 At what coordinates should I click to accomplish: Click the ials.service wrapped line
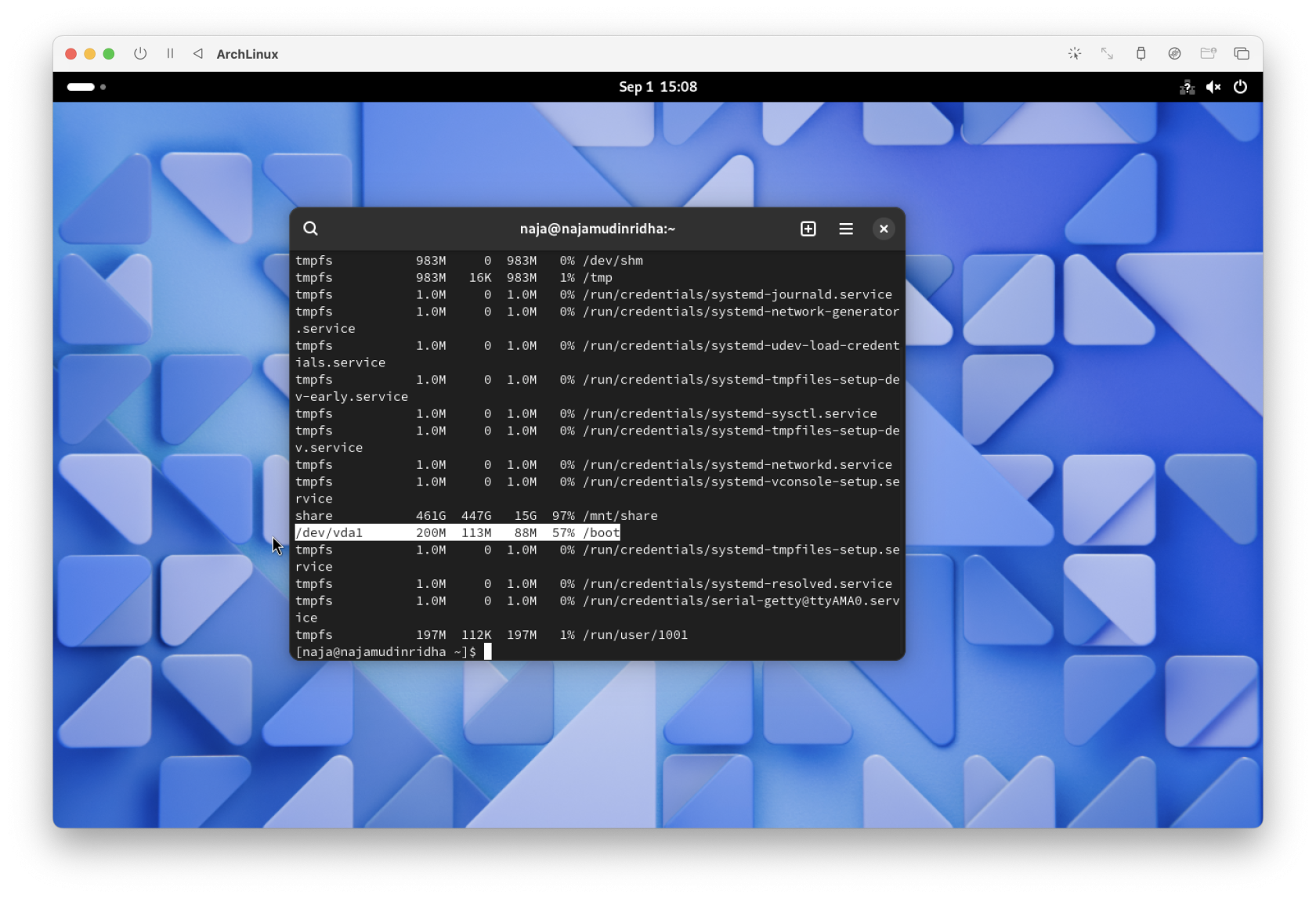(x=340, y=362)
